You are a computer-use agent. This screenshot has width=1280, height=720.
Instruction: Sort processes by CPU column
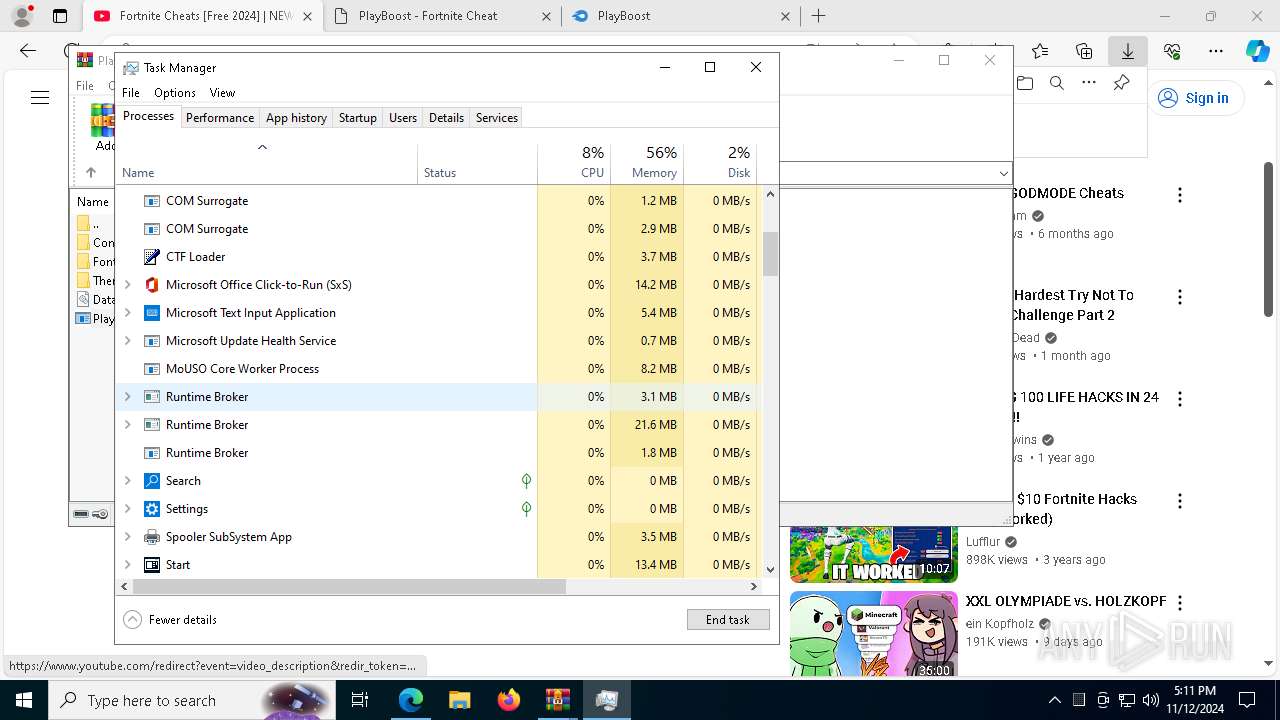pos(574,163)
